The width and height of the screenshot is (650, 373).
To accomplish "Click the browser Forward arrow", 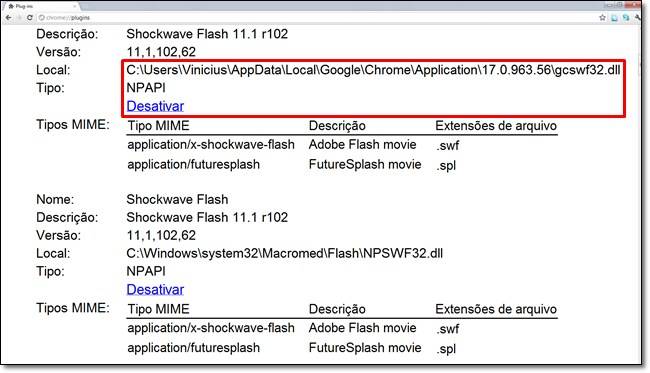I will click(19, 18).
